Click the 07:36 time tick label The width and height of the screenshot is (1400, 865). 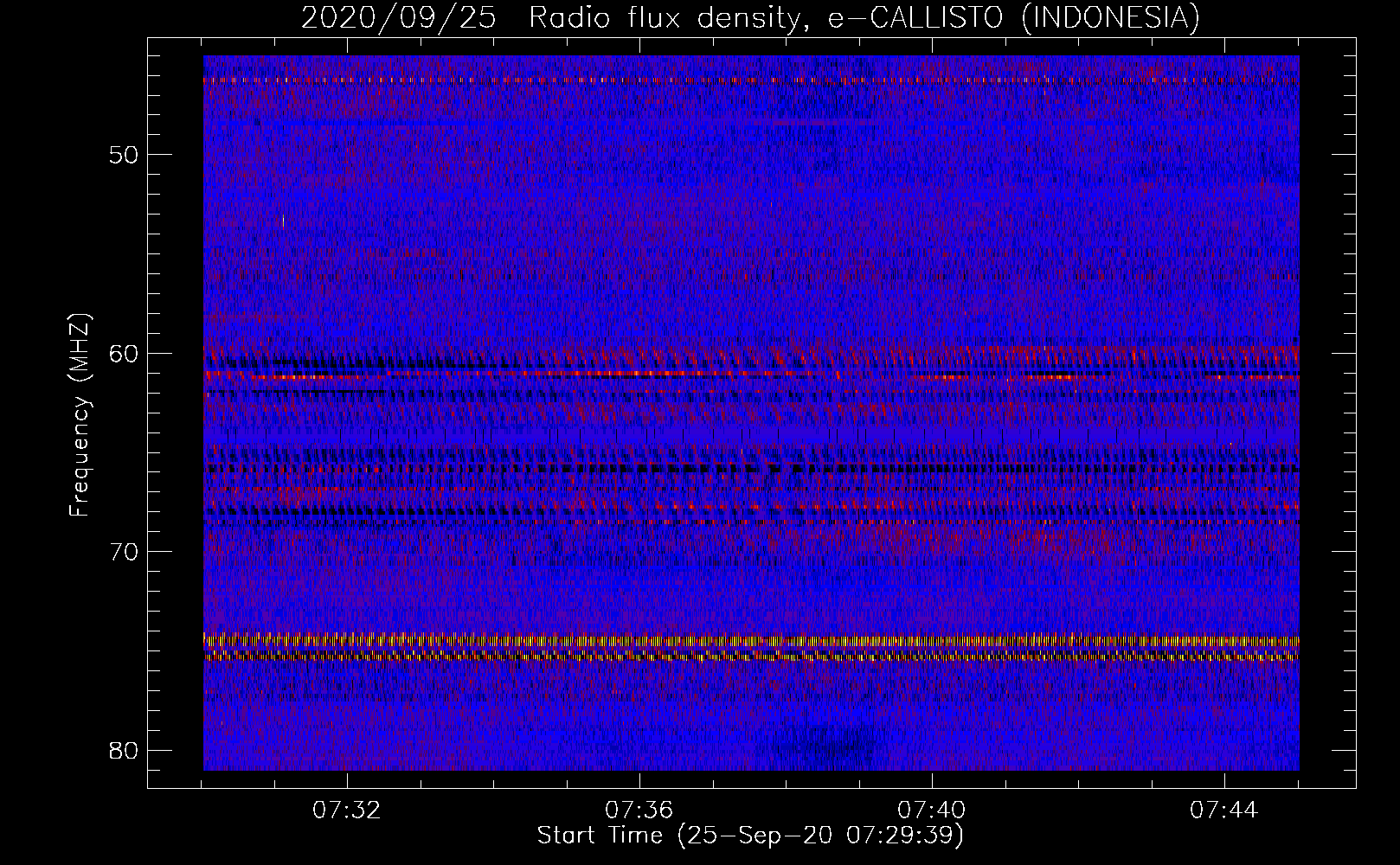pos(639,811)
